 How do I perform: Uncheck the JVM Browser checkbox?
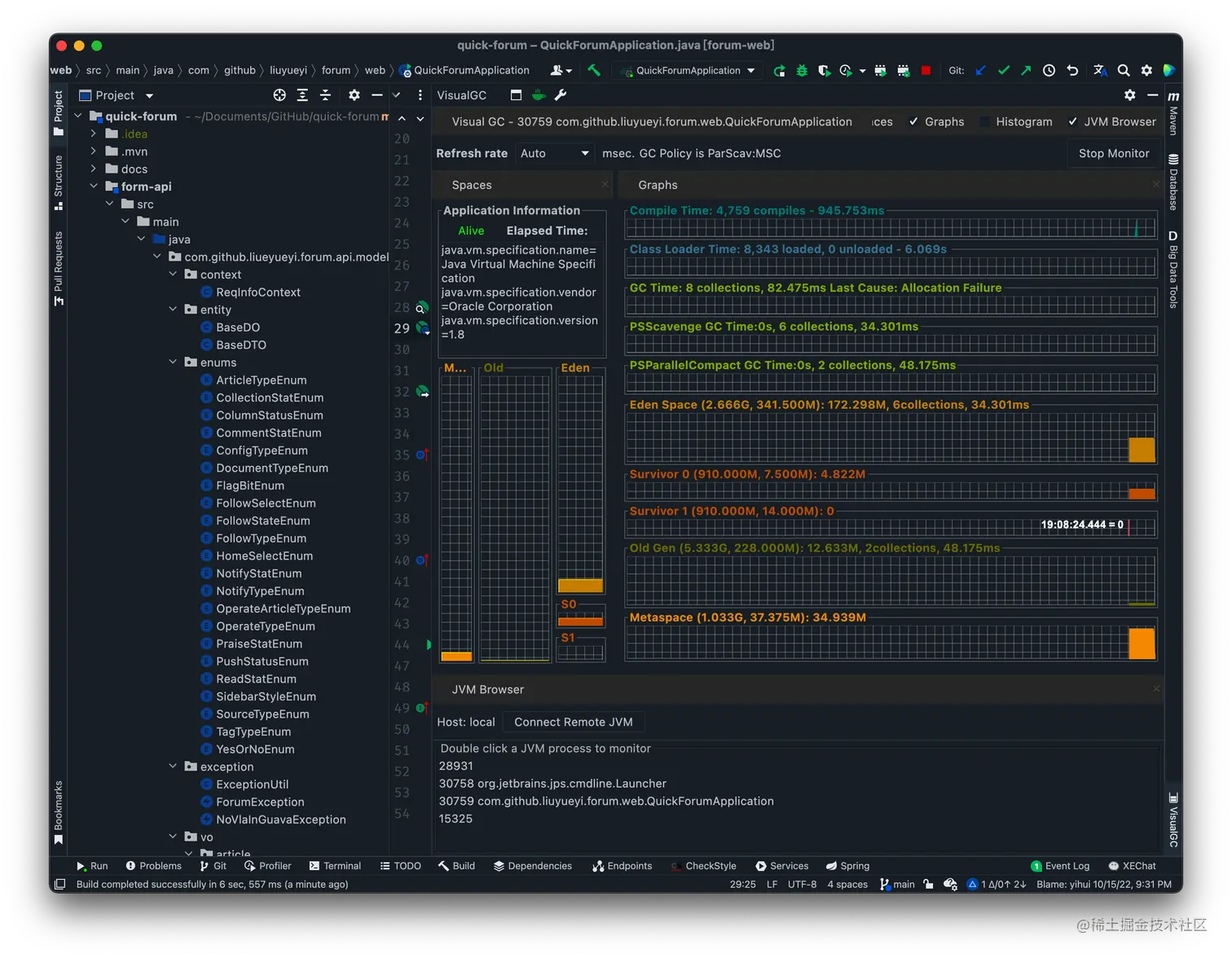pos(1073,122)
